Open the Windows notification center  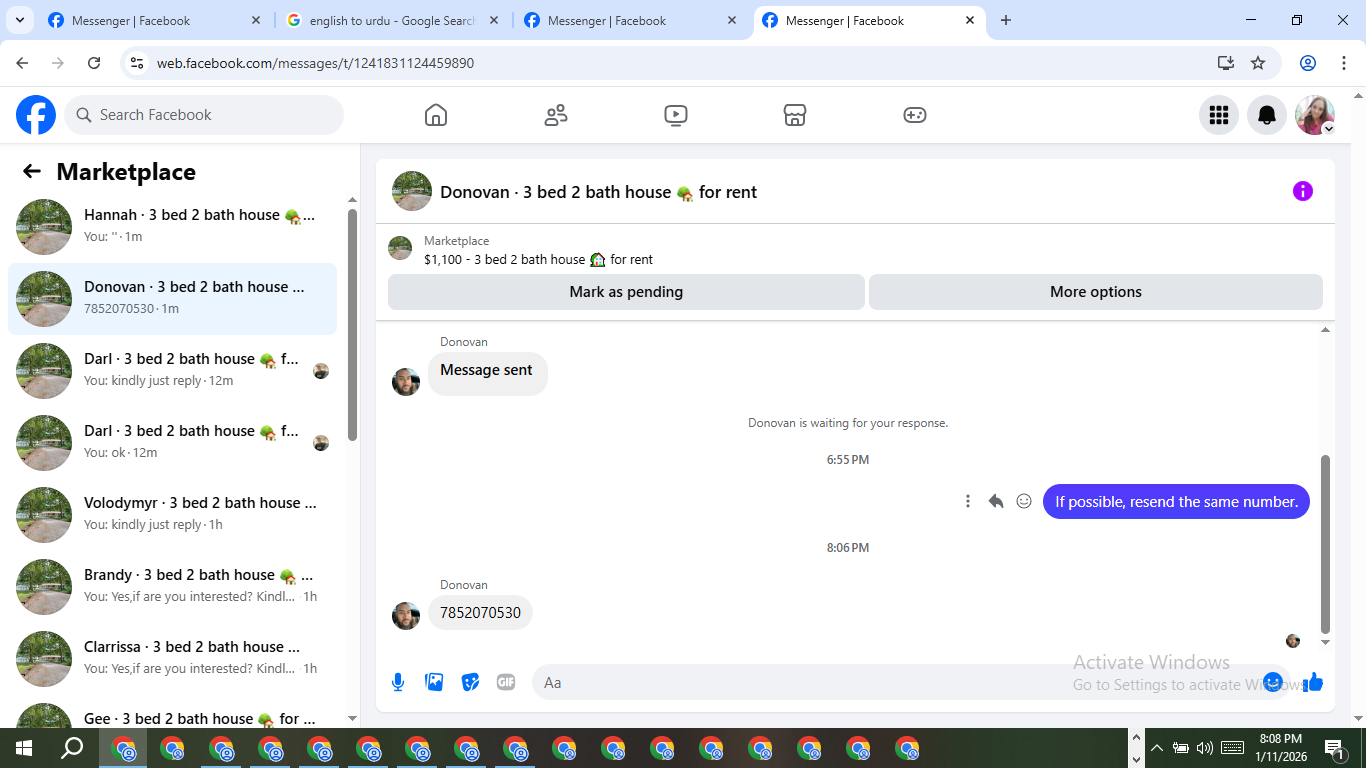point(1333,748)
